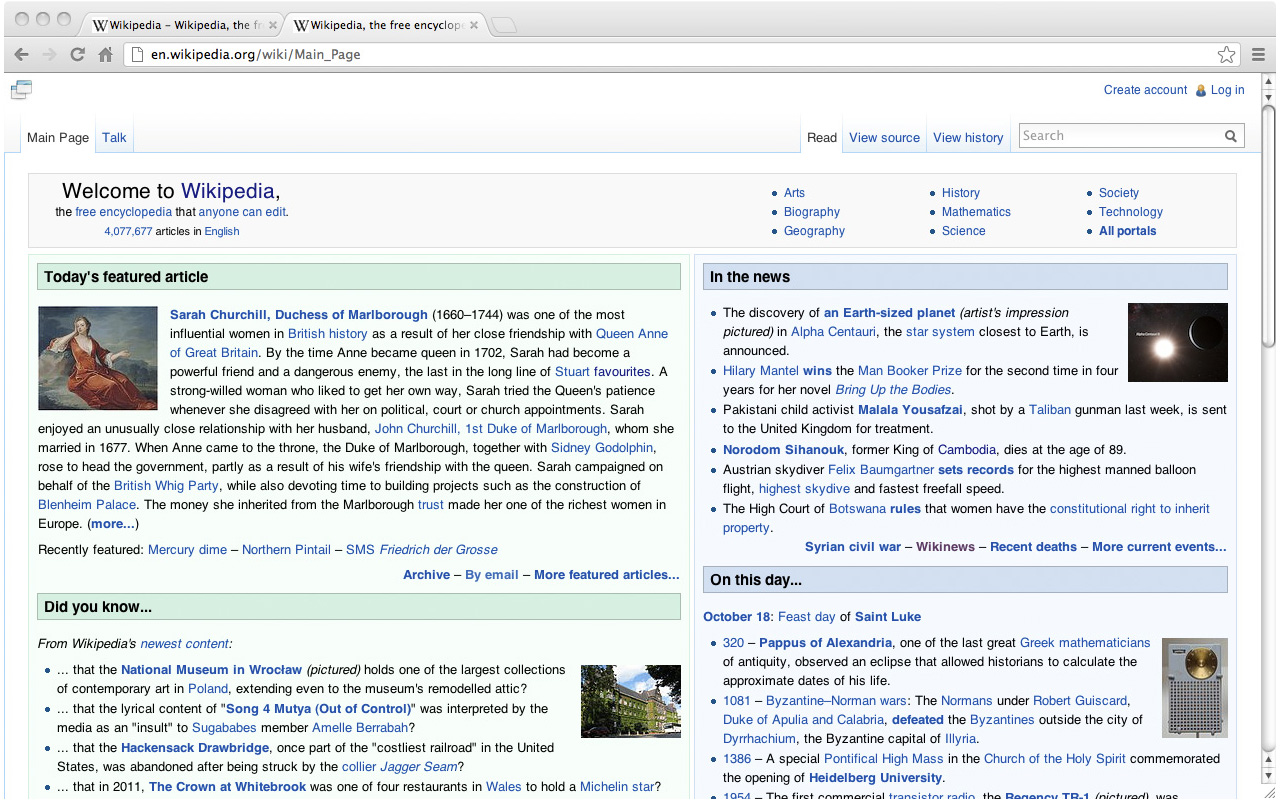The image size is (1280, 800).
Task: Open the Regency TR-1 transistor radio image
Action: (1195, 688)
